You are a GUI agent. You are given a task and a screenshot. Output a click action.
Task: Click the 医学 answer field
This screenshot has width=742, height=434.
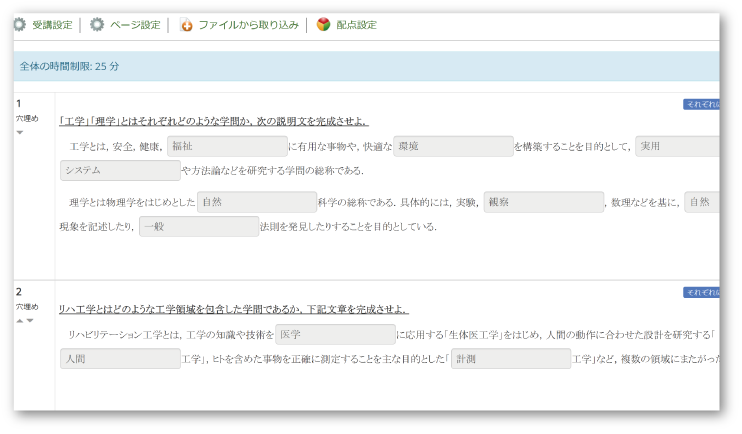coord(336,335)
